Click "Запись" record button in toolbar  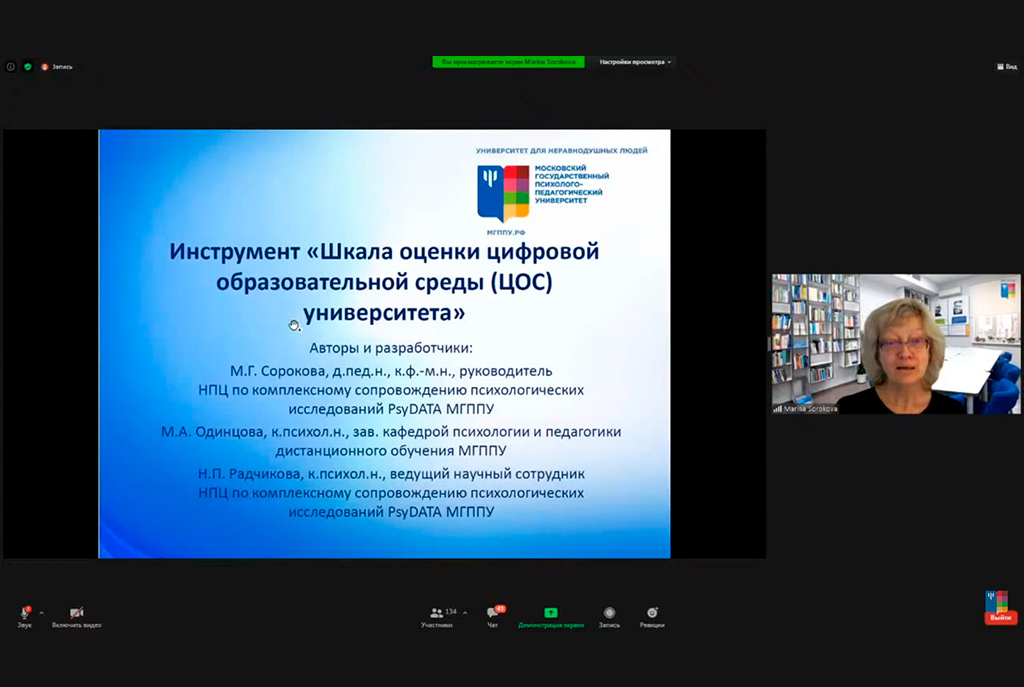point(609,617)
